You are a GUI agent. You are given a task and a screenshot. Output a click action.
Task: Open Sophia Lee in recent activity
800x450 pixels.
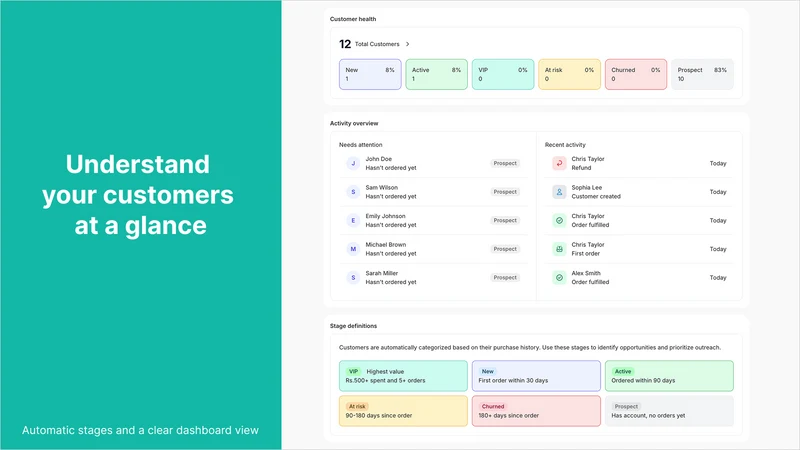coord(587,188)
